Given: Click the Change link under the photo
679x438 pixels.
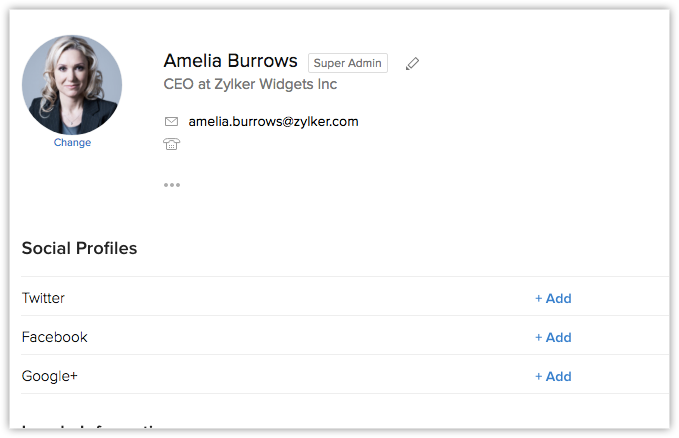Looking at the screenshot, I should point(72,143).
